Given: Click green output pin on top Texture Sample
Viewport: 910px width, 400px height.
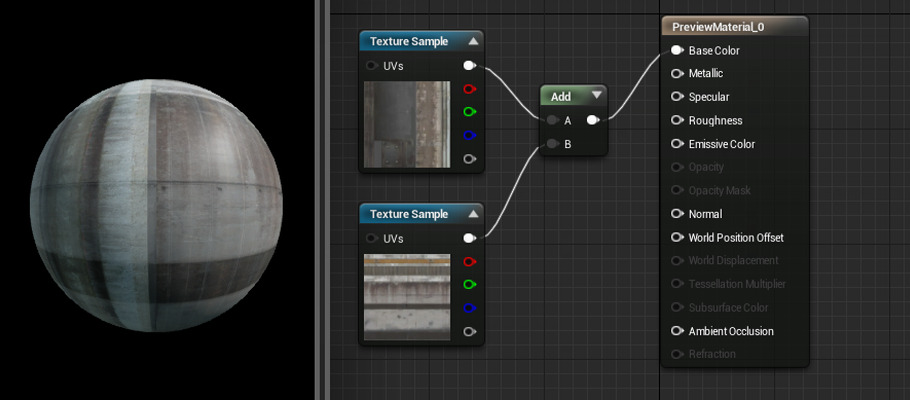Looking at the screenshot, I should coord(469,112).
